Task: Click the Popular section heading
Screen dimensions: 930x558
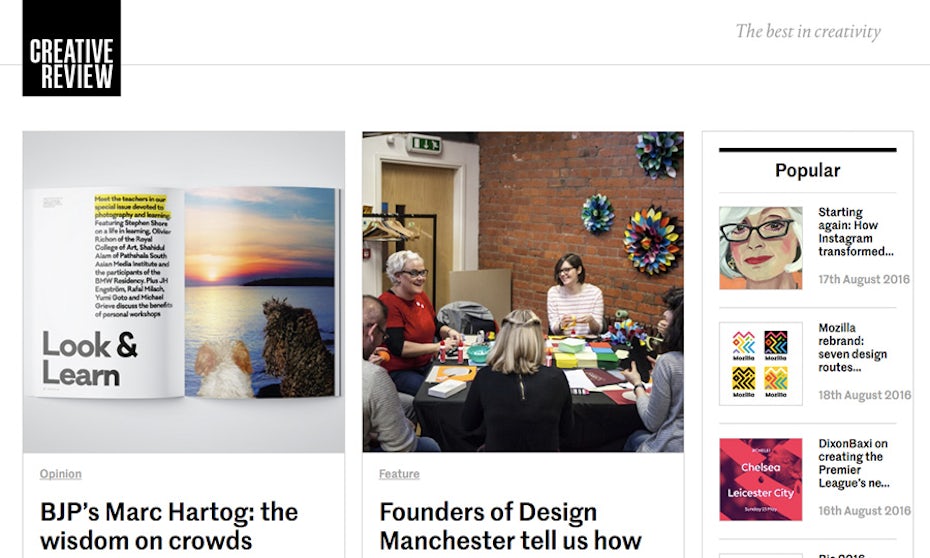Action: [807, 171]
